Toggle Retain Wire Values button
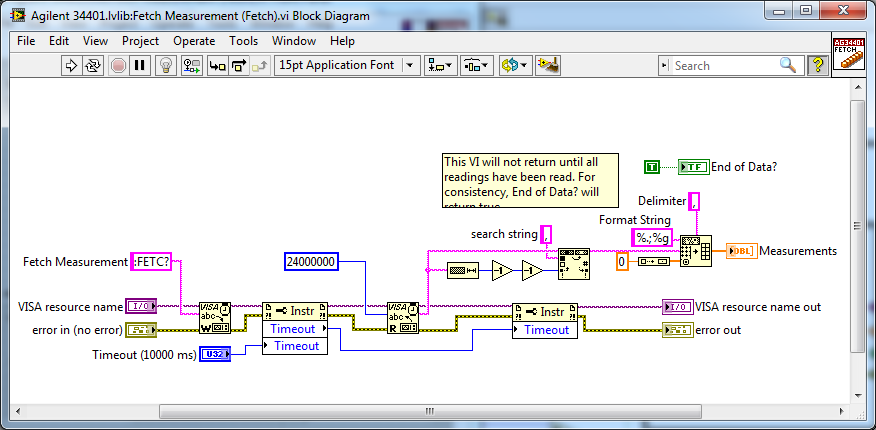 192,65
